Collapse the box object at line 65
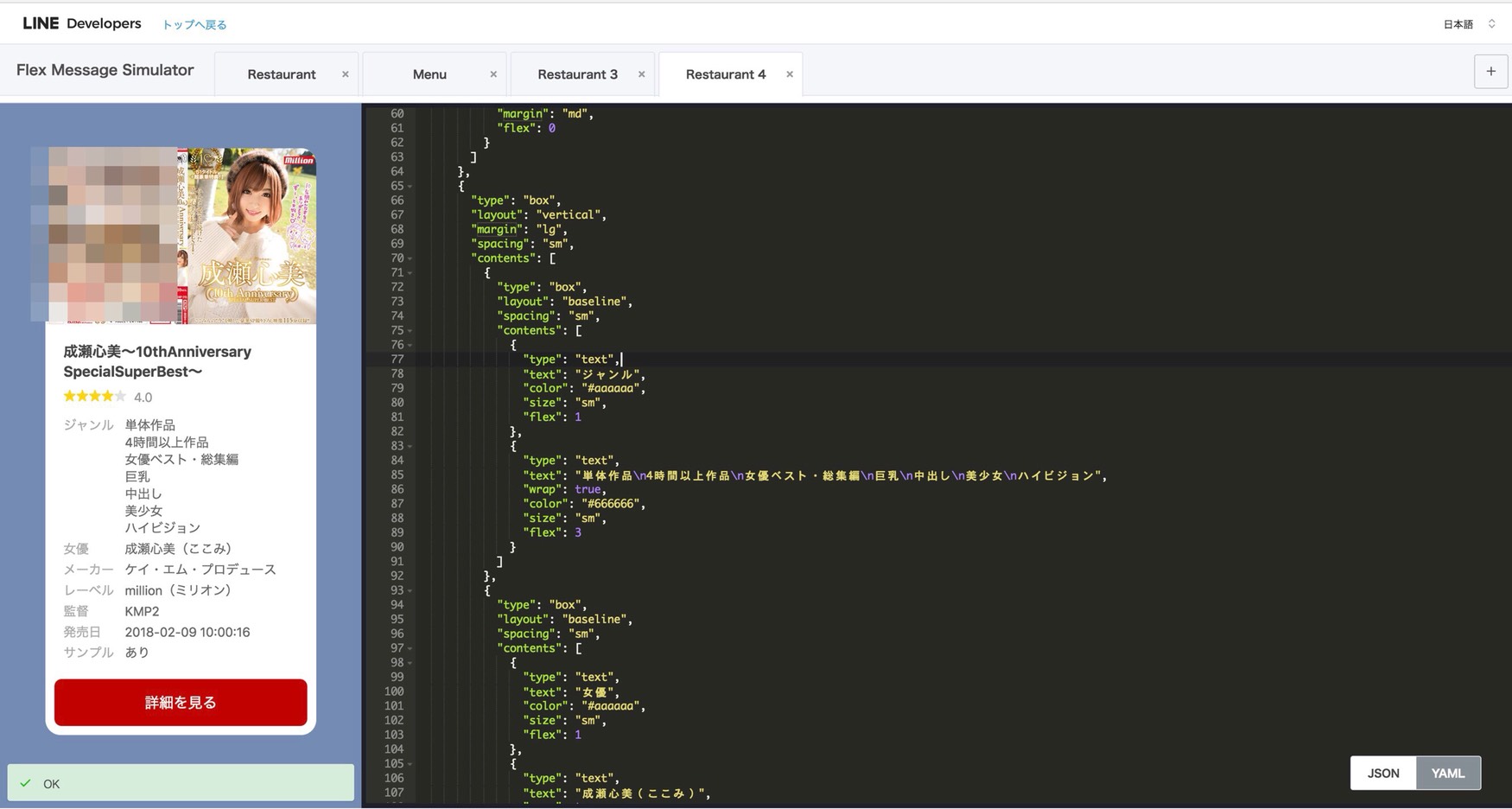This screenshot has height=809, width=1512. [x=410, y=185]
